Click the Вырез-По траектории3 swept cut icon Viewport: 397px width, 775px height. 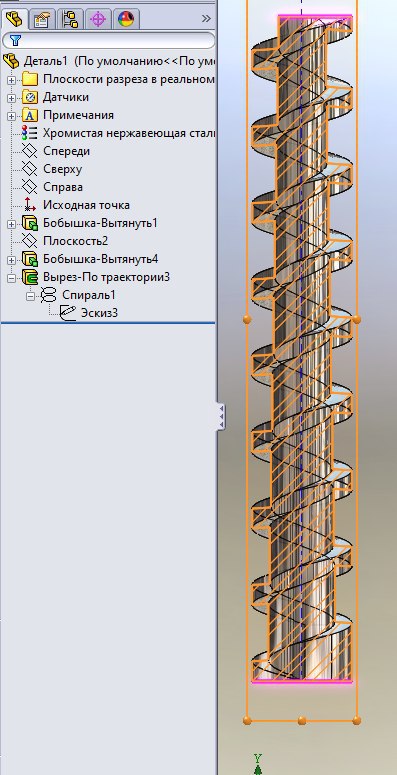(x=30, y=277)
